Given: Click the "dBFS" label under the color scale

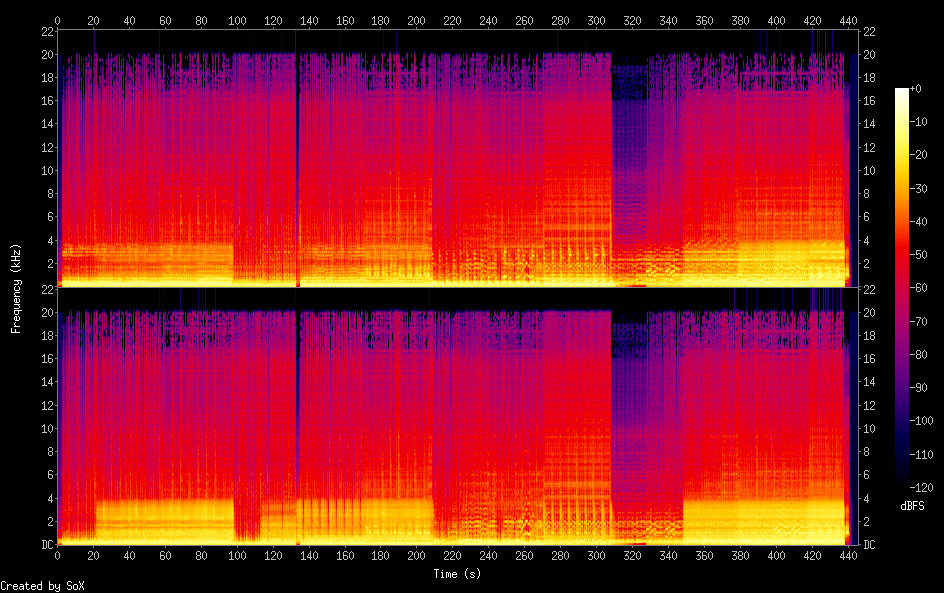Looking at the screenshot, I should pos(912,506).
